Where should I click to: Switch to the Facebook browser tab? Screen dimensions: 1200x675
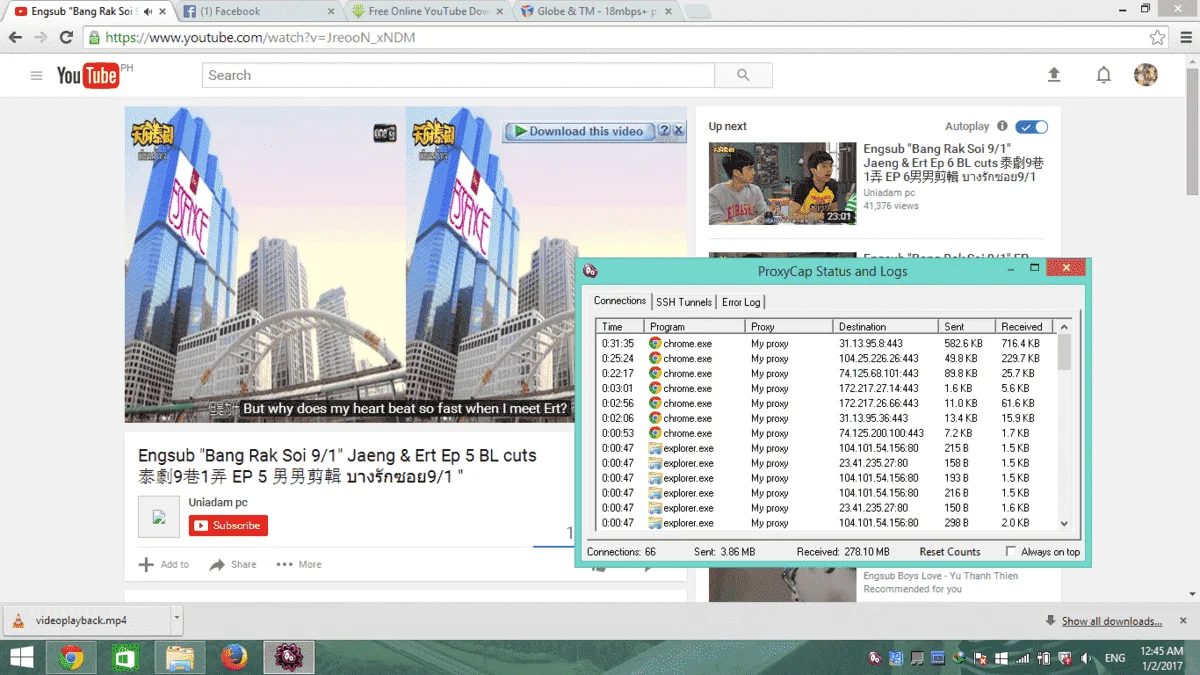coord(259,12)
